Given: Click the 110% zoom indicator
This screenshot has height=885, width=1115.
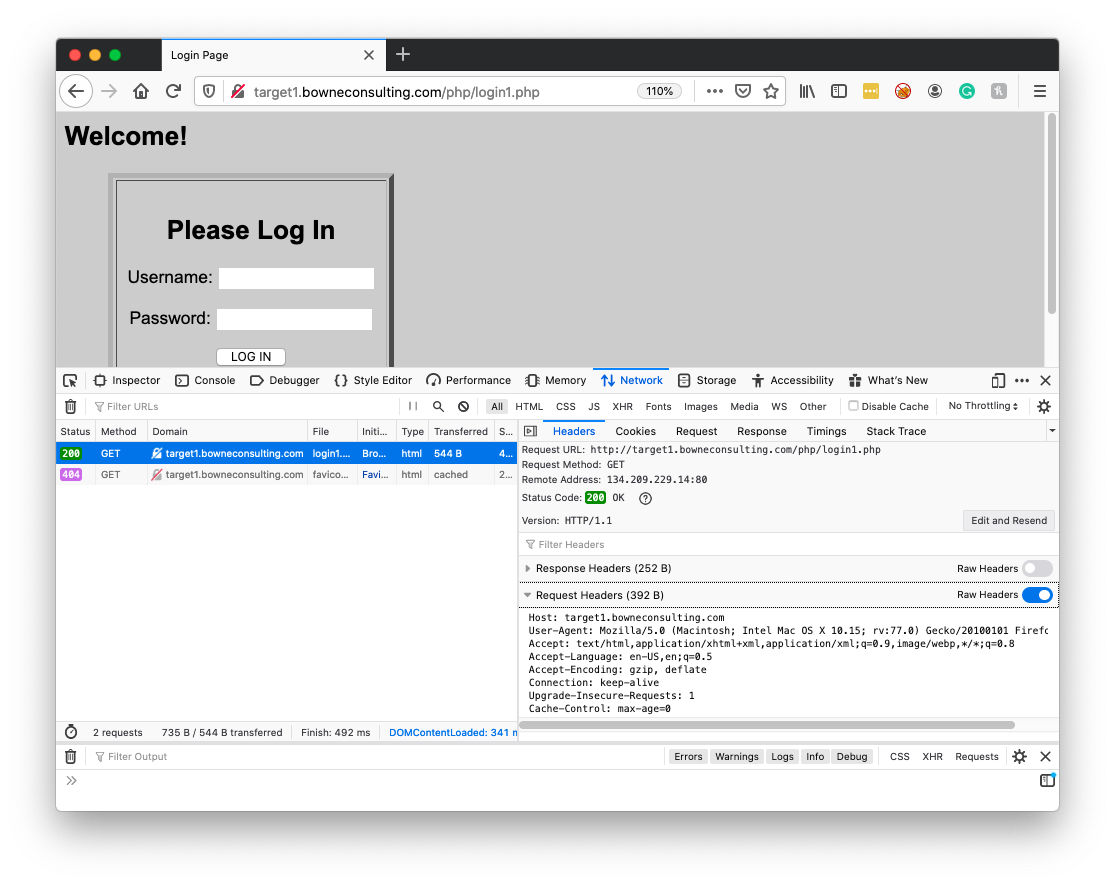Looking at the screenshot, I should (x=659, y=91).
